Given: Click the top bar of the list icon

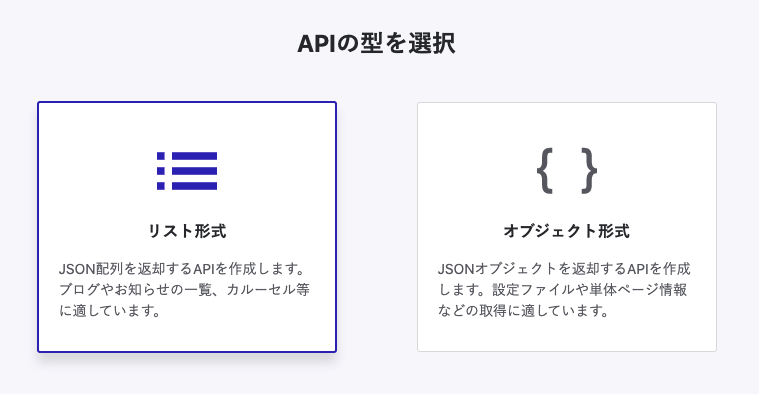Looking at the screenshot, I should coord(195,156).
